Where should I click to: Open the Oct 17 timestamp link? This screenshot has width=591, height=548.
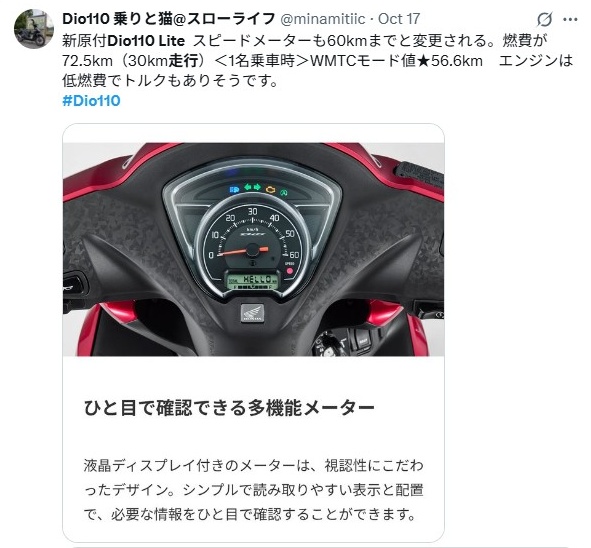click(x=399, y=19)
